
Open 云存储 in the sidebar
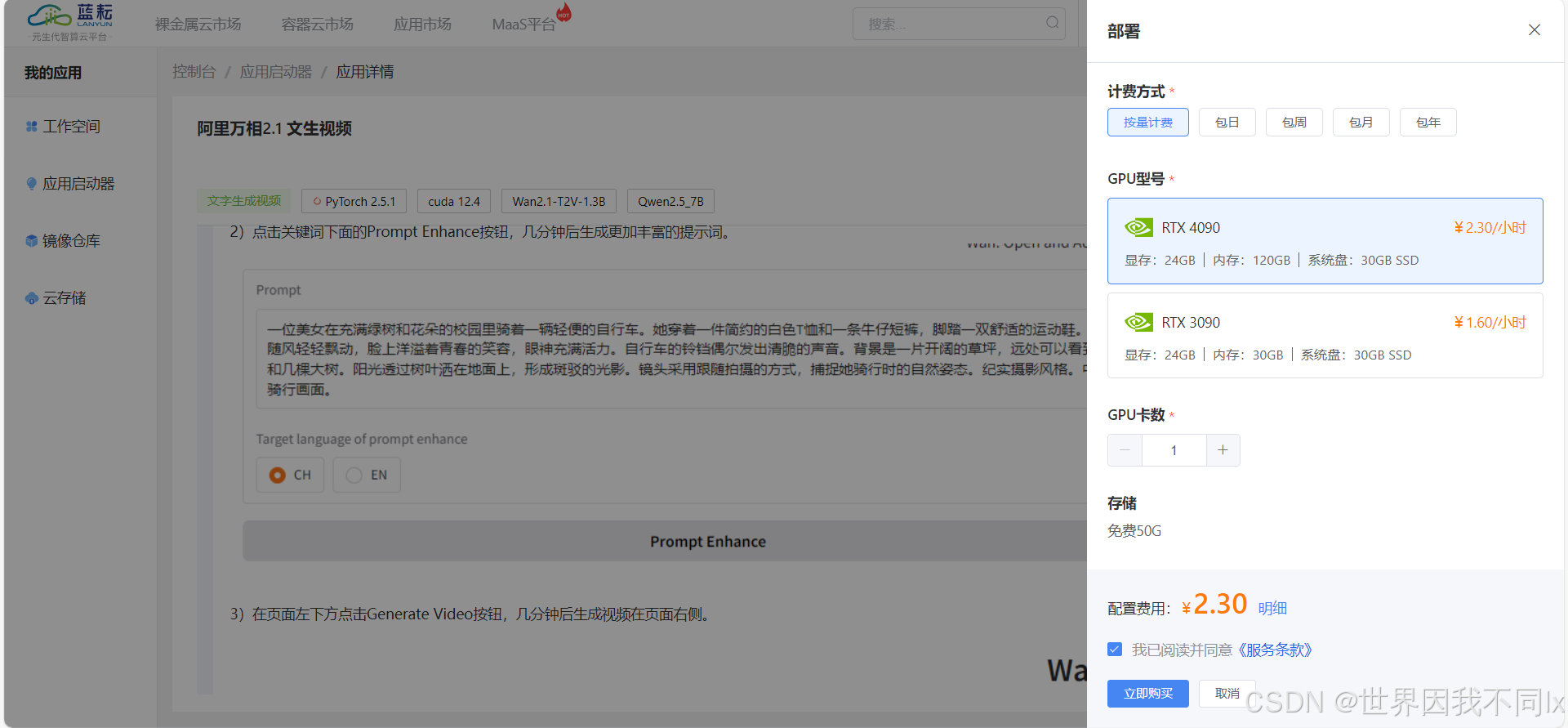[64, 298]
